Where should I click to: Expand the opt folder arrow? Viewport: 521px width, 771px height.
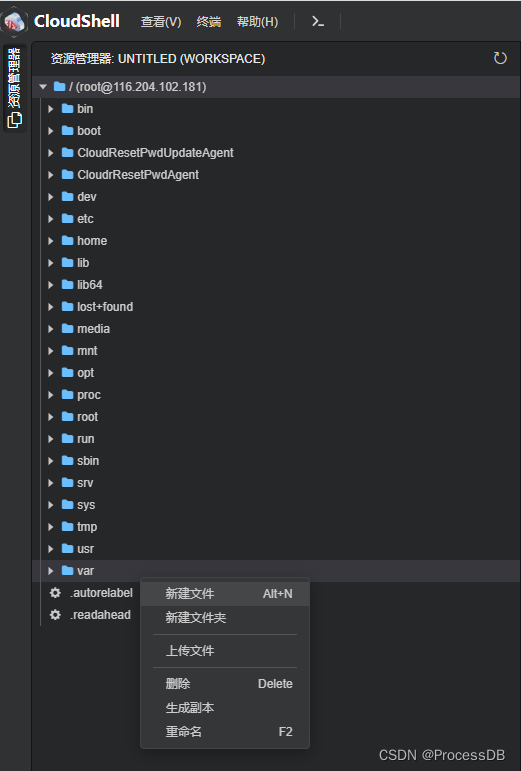50,372
